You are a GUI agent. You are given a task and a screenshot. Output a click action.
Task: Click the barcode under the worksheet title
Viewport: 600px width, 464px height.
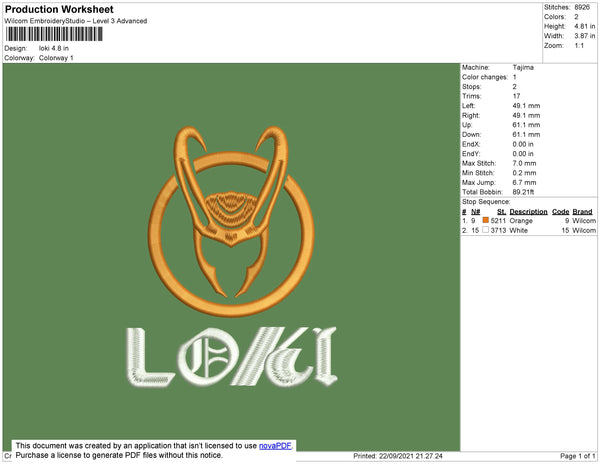[54, 34]
